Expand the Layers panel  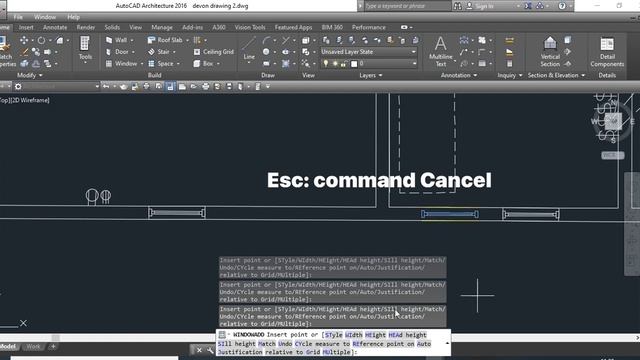(x=371, y=75)
